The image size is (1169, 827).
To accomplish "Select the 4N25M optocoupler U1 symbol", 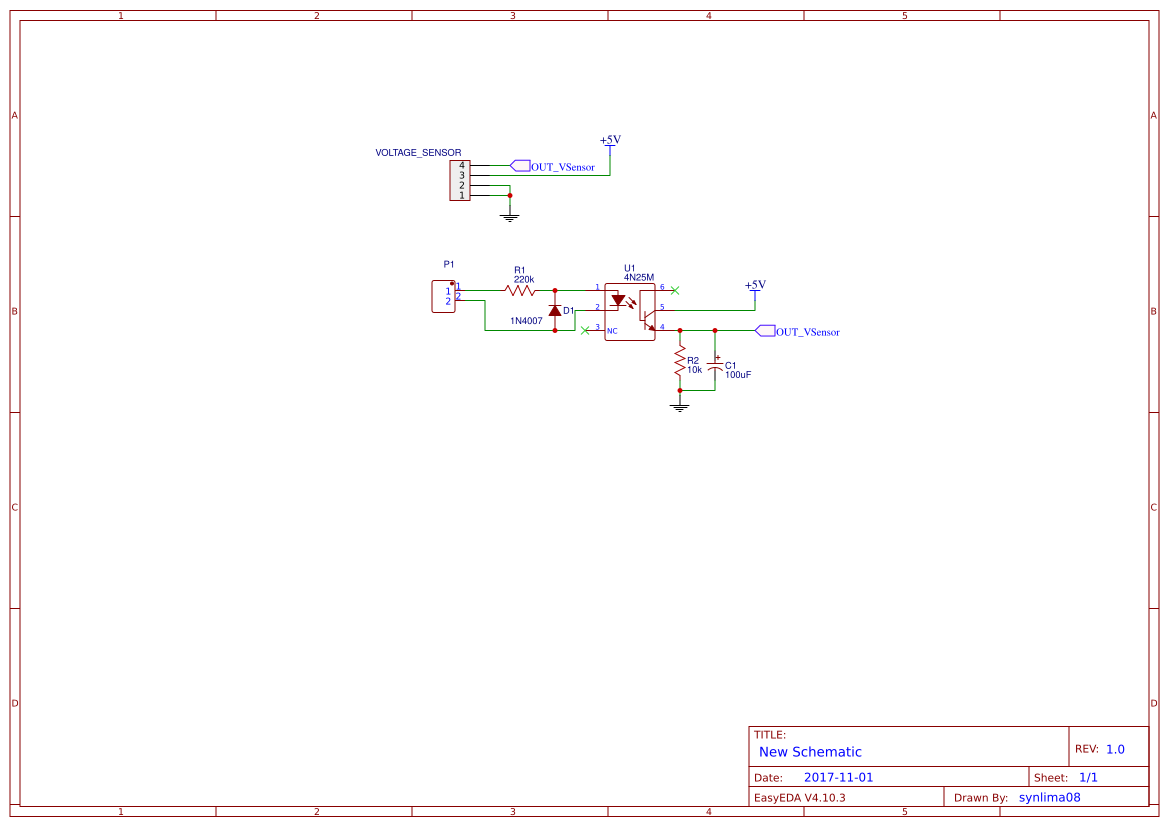I will pyautogui.click(x=630, y=312).
